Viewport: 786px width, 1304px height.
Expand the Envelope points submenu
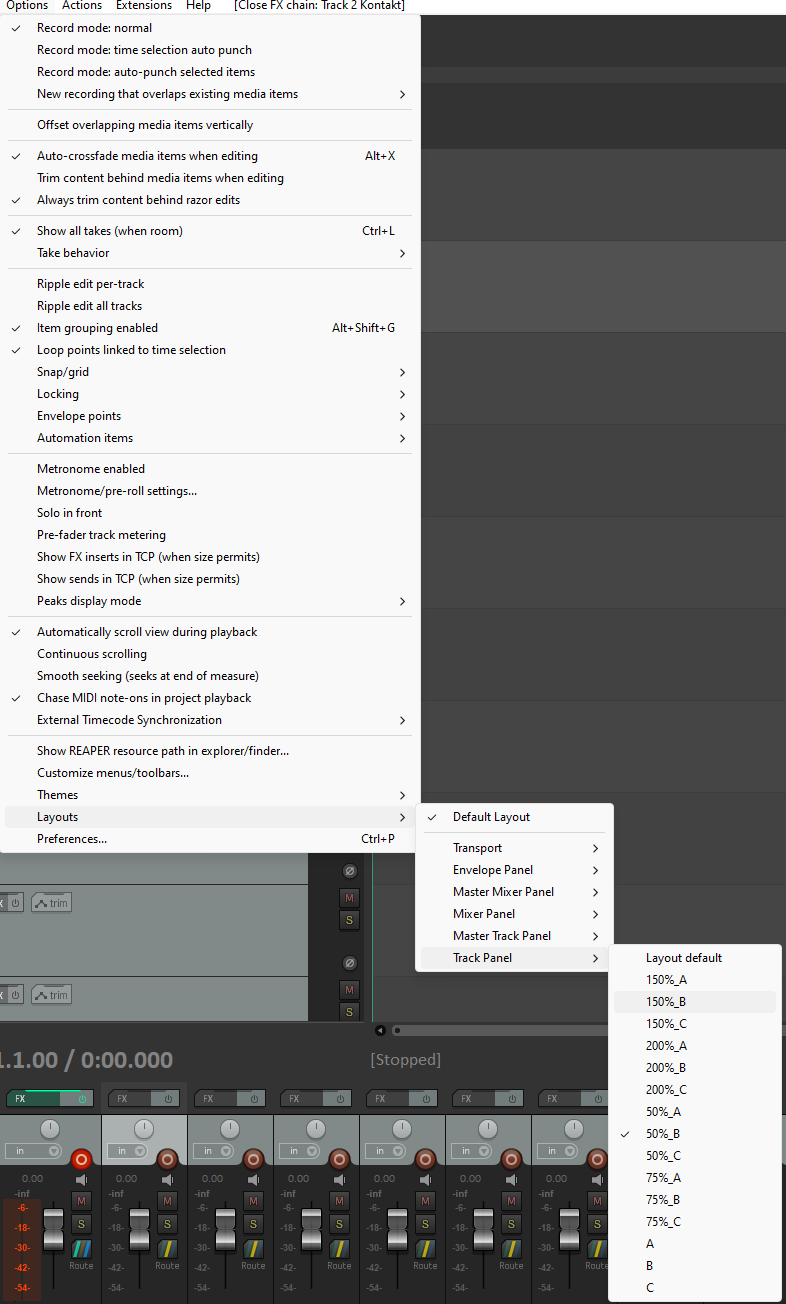210,416
